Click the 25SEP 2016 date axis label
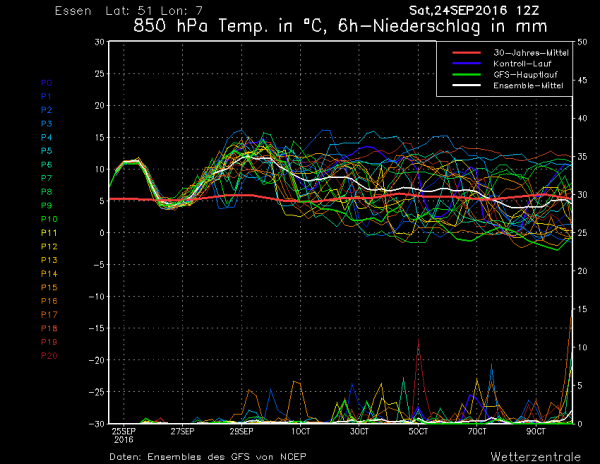The height and width of the screenshot is (464, 600). (124, 435)
